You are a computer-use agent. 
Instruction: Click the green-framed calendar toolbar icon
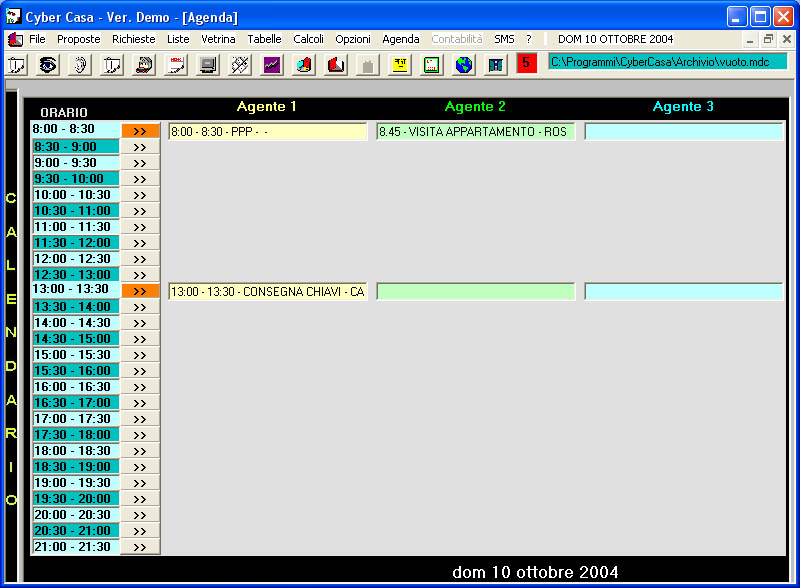coord(432,65)
